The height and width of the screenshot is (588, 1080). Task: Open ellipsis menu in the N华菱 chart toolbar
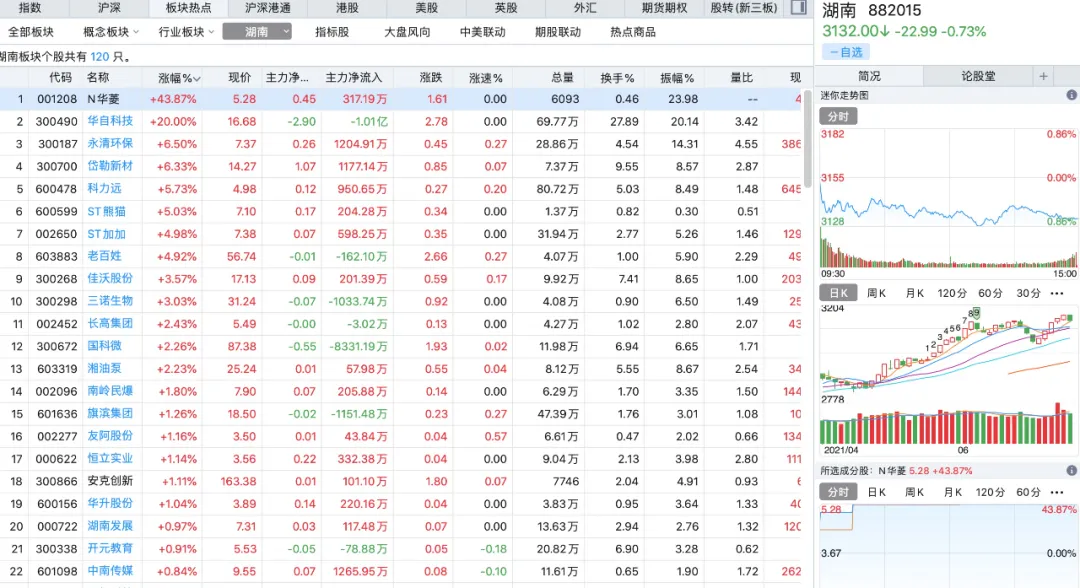coord(1058,492)
